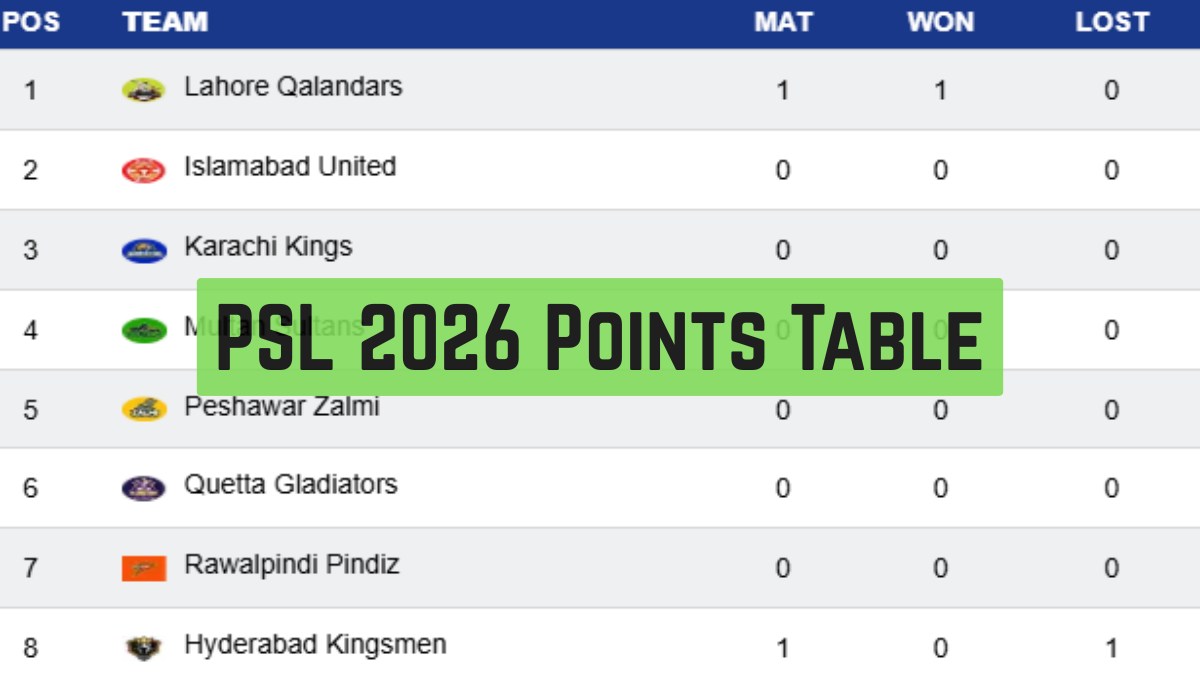Click the Lahore Qalandars team logo
The height and width of the screenshot is (675, 1200).
click(x=143, y=90)
